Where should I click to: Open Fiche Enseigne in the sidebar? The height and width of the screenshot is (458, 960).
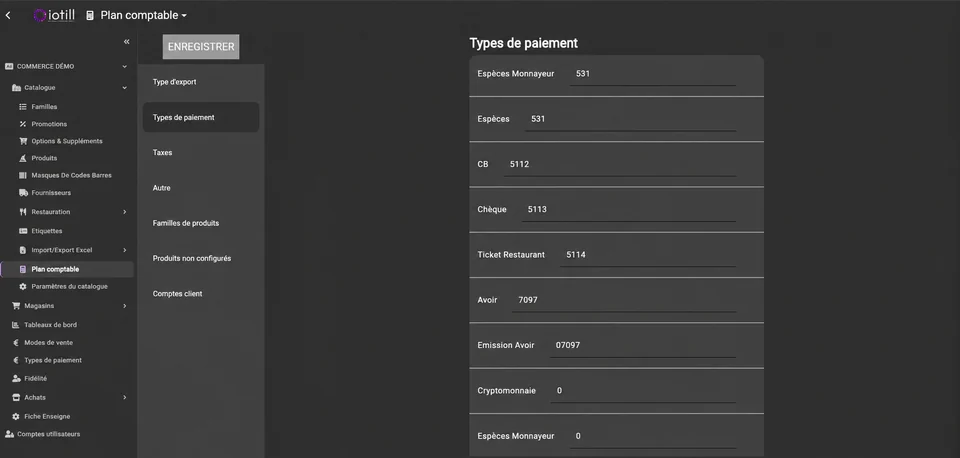47,416
